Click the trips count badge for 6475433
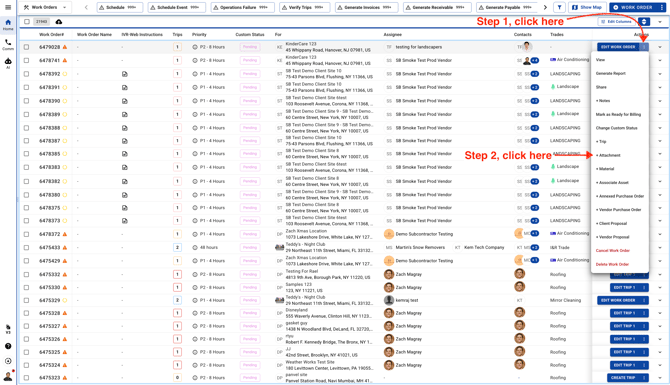Screen dimensions: 670x385 (177, 247)
